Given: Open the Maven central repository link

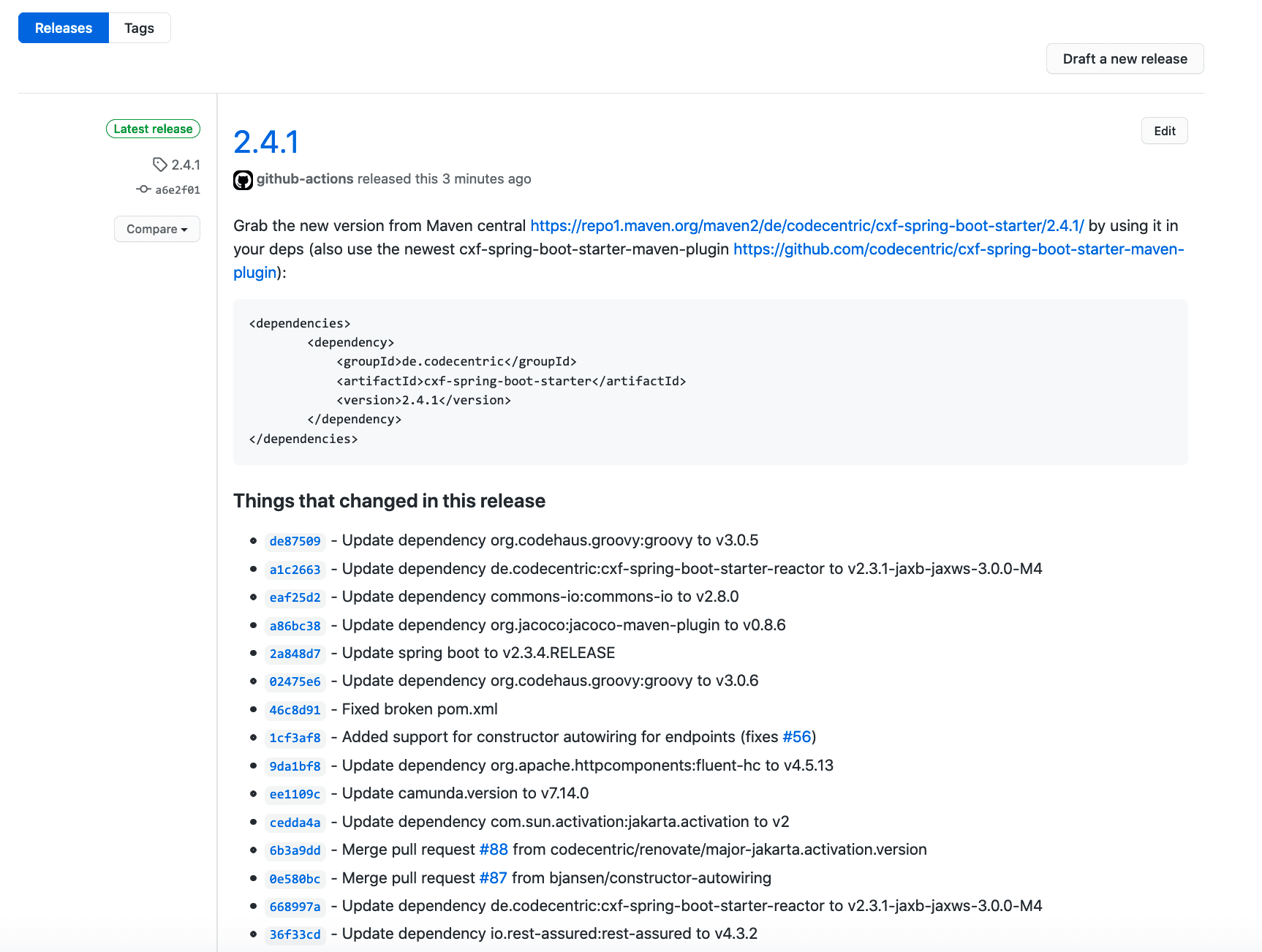Looking at the screenshot, I should coord(806,225).
